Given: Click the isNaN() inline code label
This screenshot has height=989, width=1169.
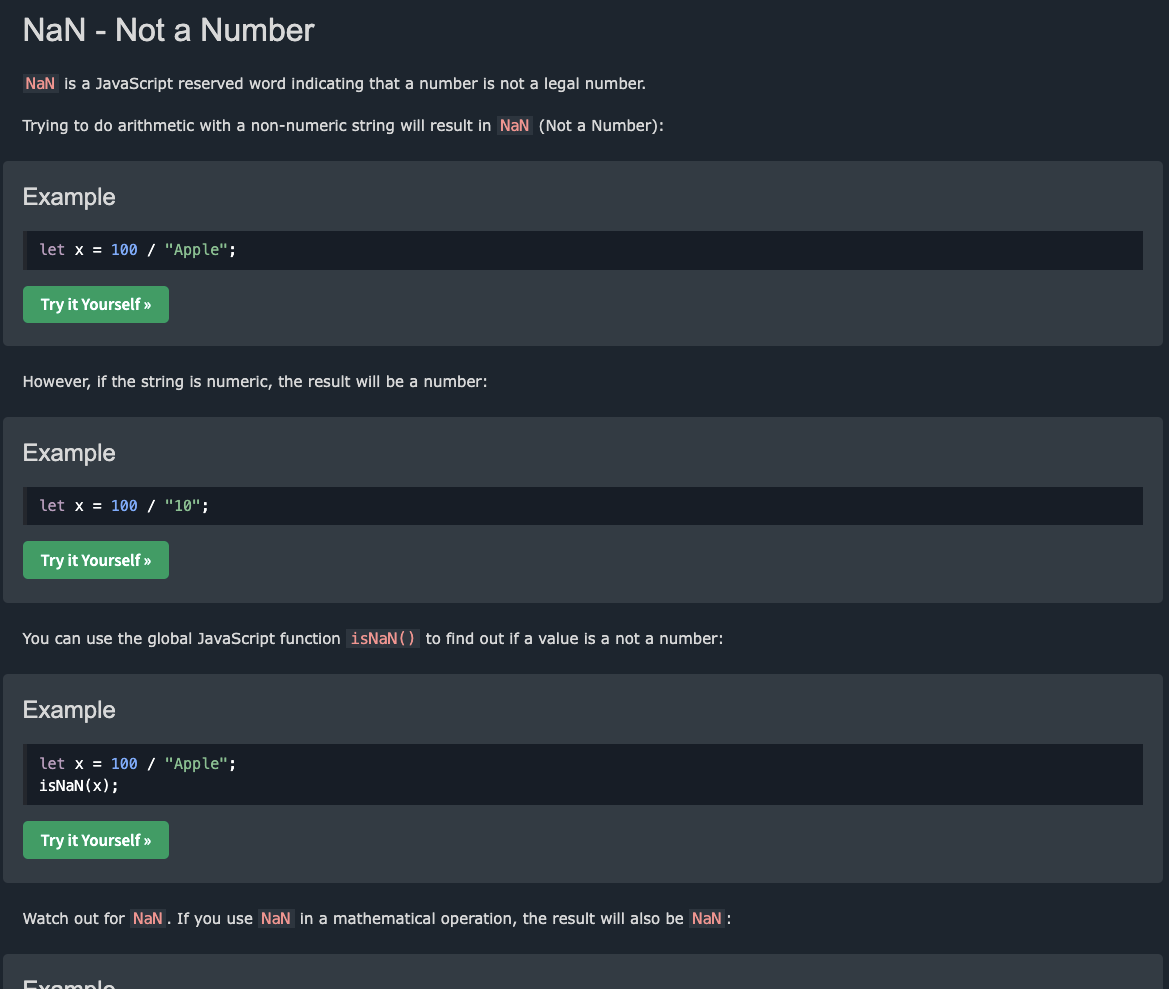Looking at the screenshot, I should click(x=382, y=638).
